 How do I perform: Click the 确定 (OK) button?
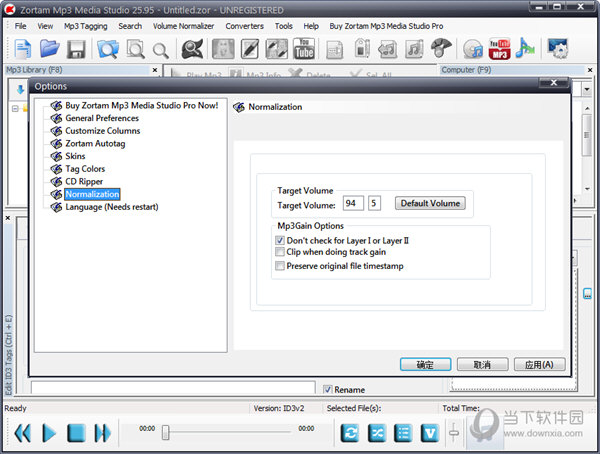[x=425, y=364]
